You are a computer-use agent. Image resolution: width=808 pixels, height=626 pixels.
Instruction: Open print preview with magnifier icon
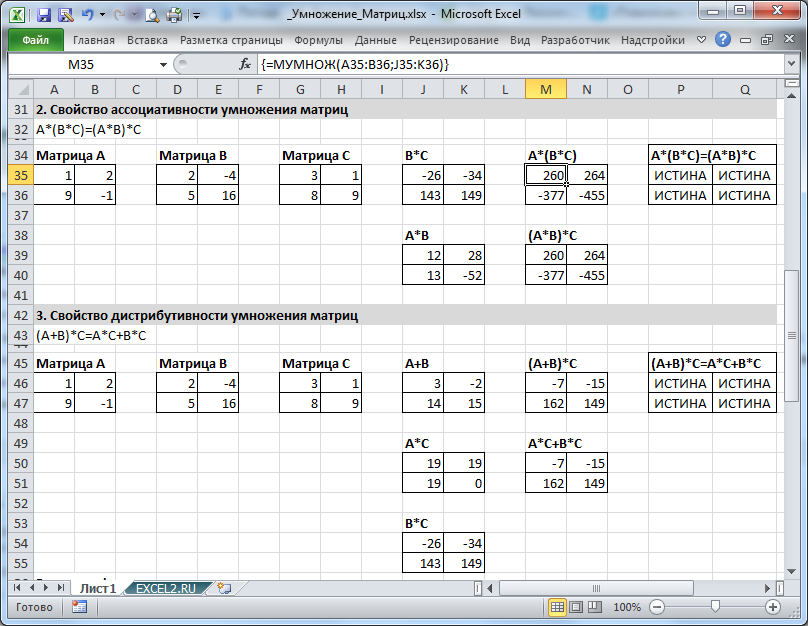pos(152,15)
